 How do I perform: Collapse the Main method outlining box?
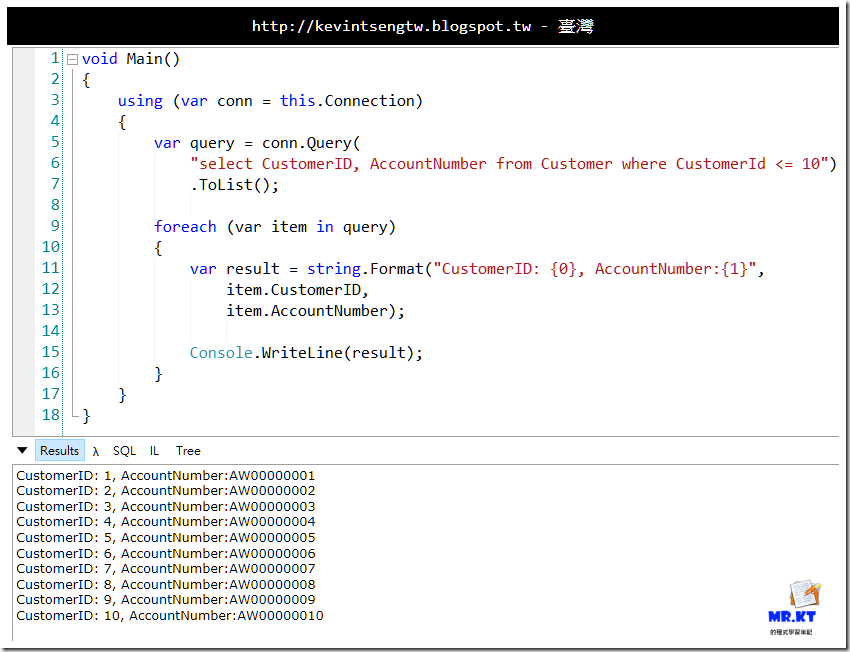72,60
